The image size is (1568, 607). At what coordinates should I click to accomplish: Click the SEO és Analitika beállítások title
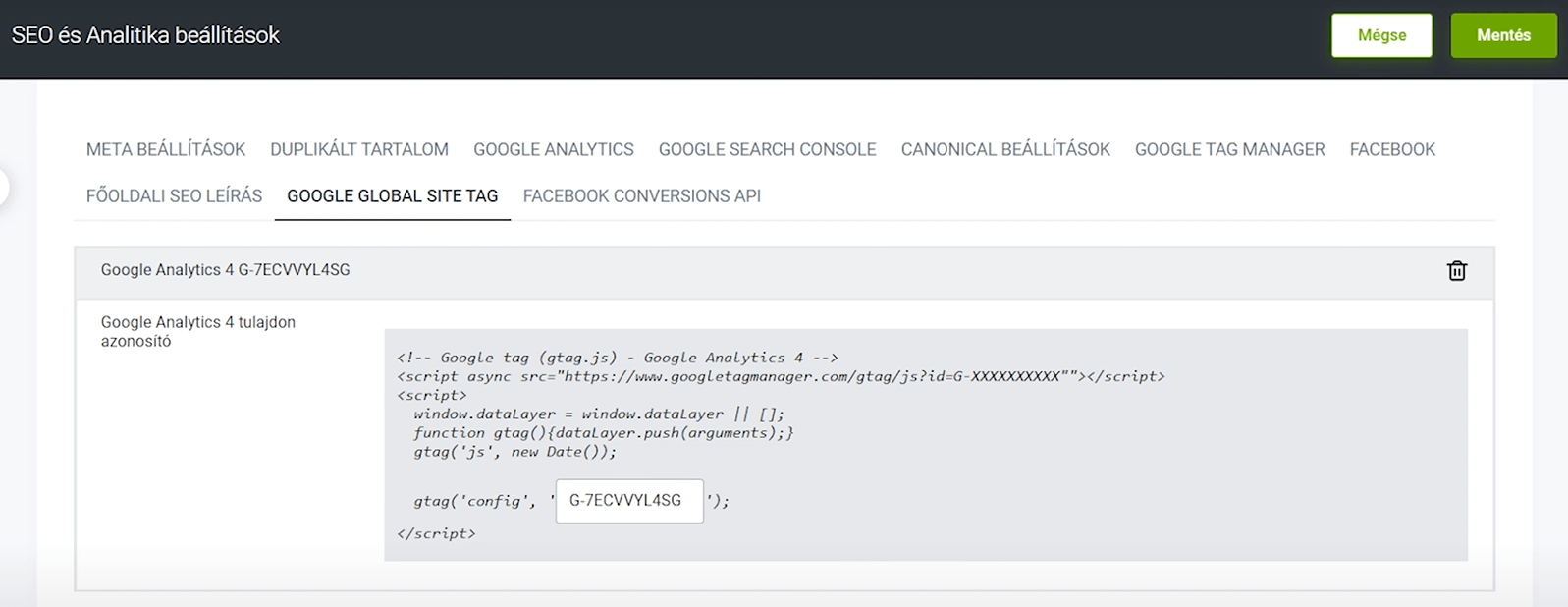tap(145, 35)
